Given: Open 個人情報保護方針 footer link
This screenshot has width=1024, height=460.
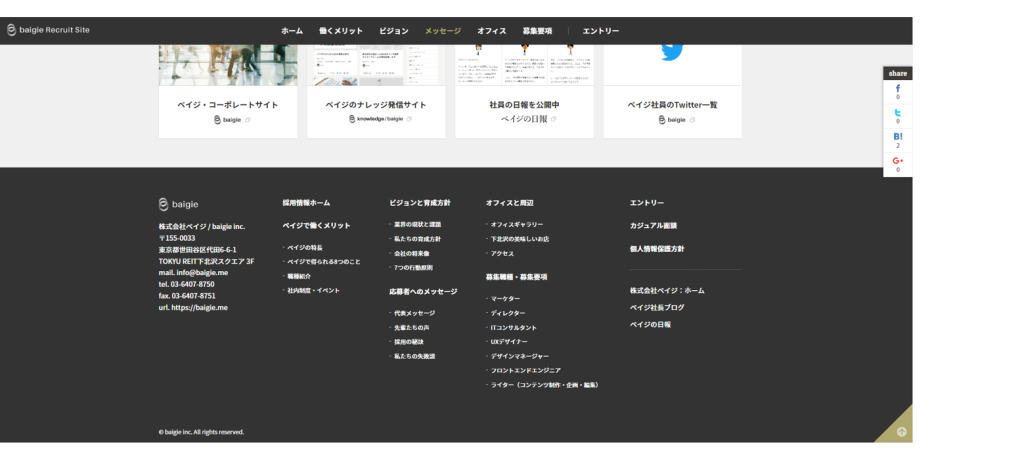Looking at the screenshot, I should pyautogui.click(x=657, y=249).
